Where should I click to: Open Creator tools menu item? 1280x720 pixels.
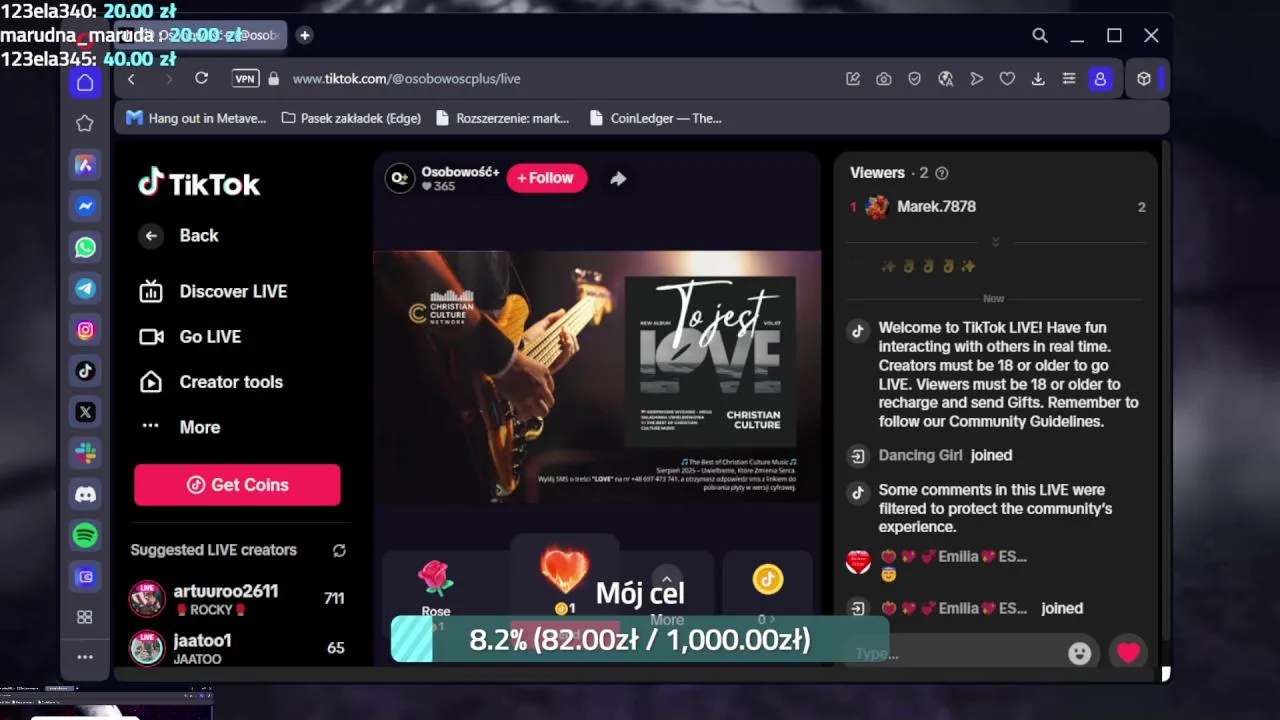tap(211, 382)
